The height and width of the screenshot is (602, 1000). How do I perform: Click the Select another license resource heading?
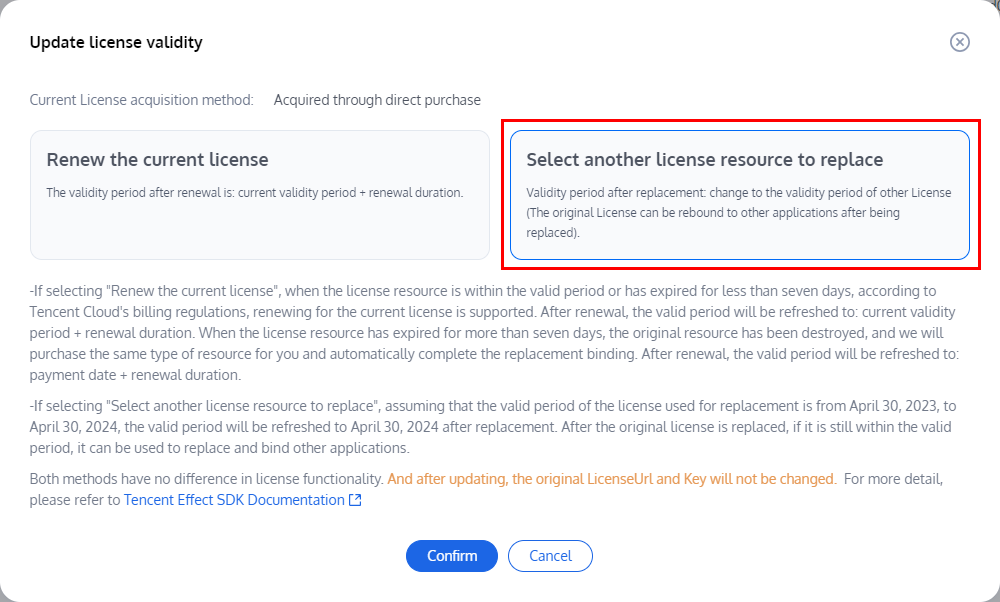coord(705,160)
